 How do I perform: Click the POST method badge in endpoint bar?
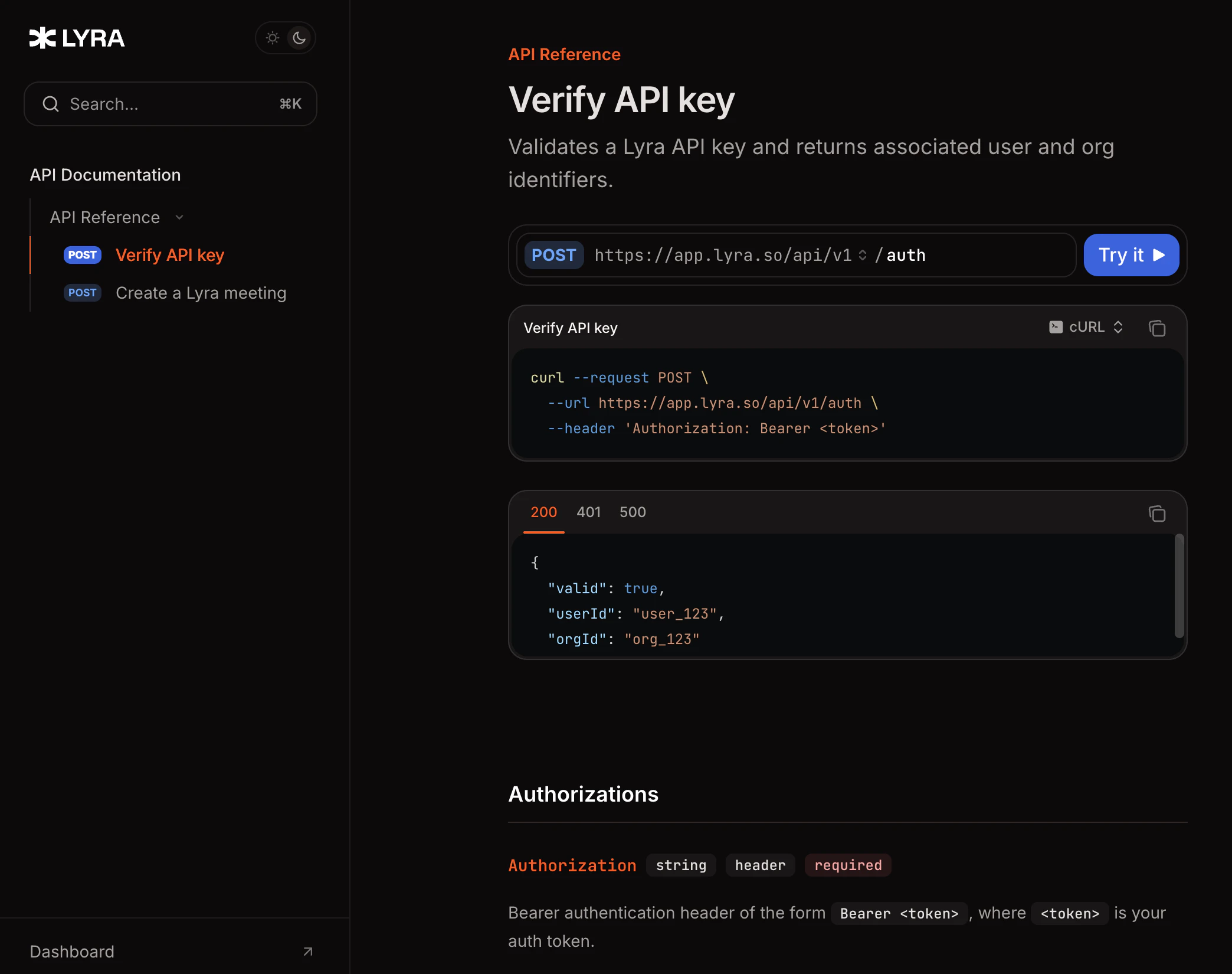click(x=553, y=255)
